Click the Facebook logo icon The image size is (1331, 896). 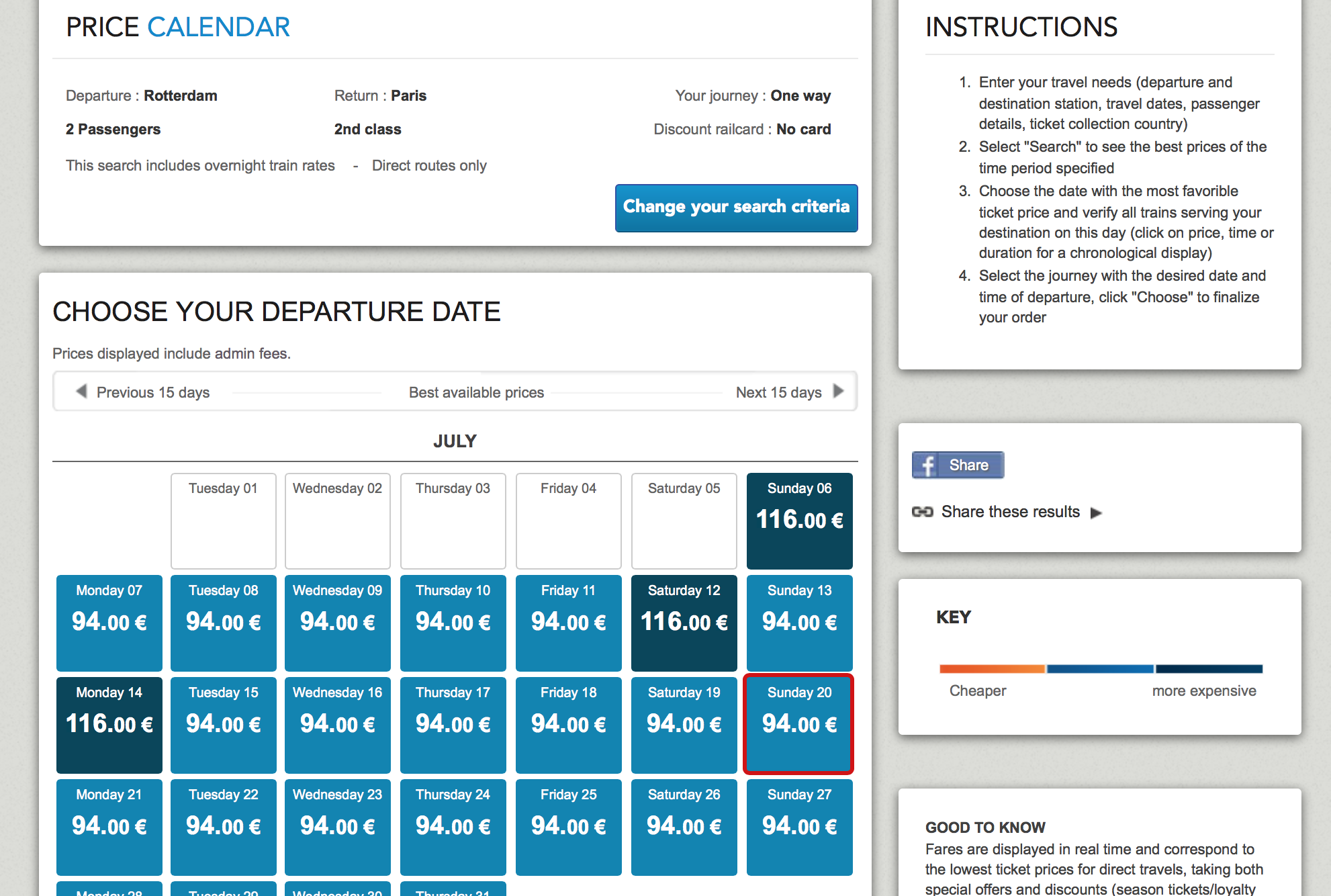coord(927,465)
